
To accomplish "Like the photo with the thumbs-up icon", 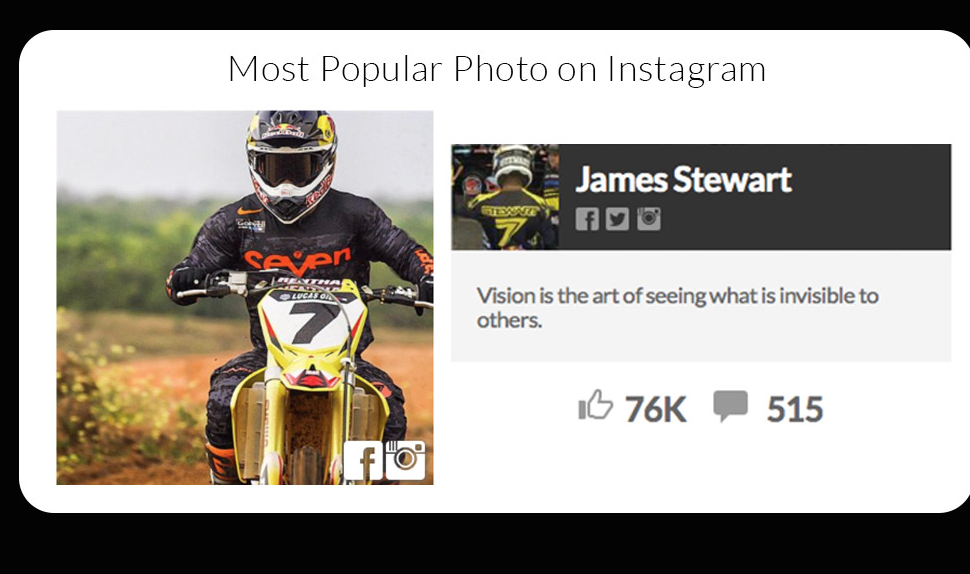I will 595,405.
